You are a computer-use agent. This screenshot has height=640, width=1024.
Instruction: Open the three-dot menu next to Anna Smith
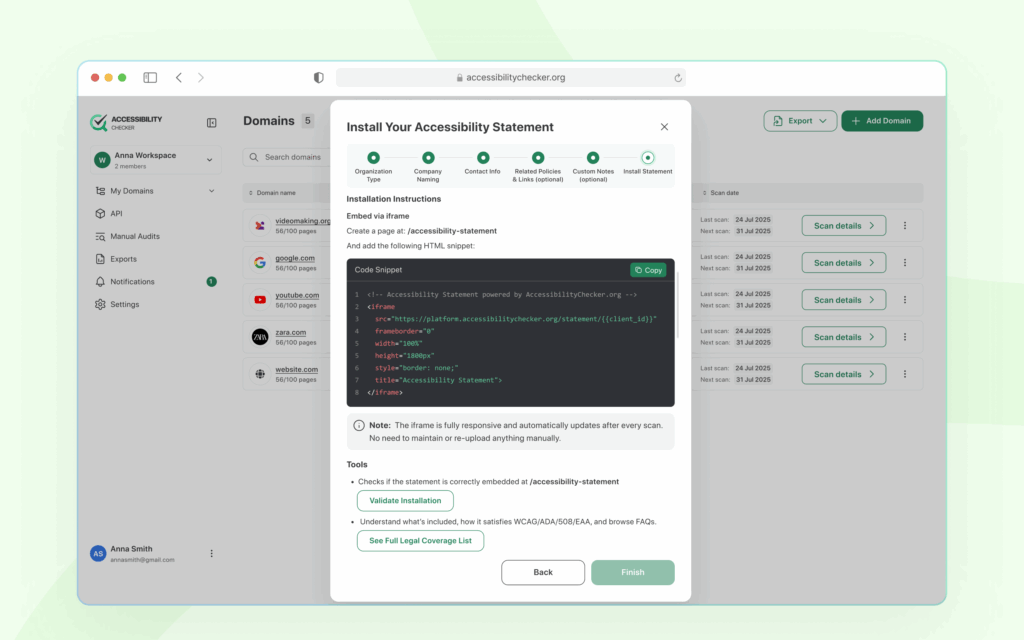tap(211, 553)
